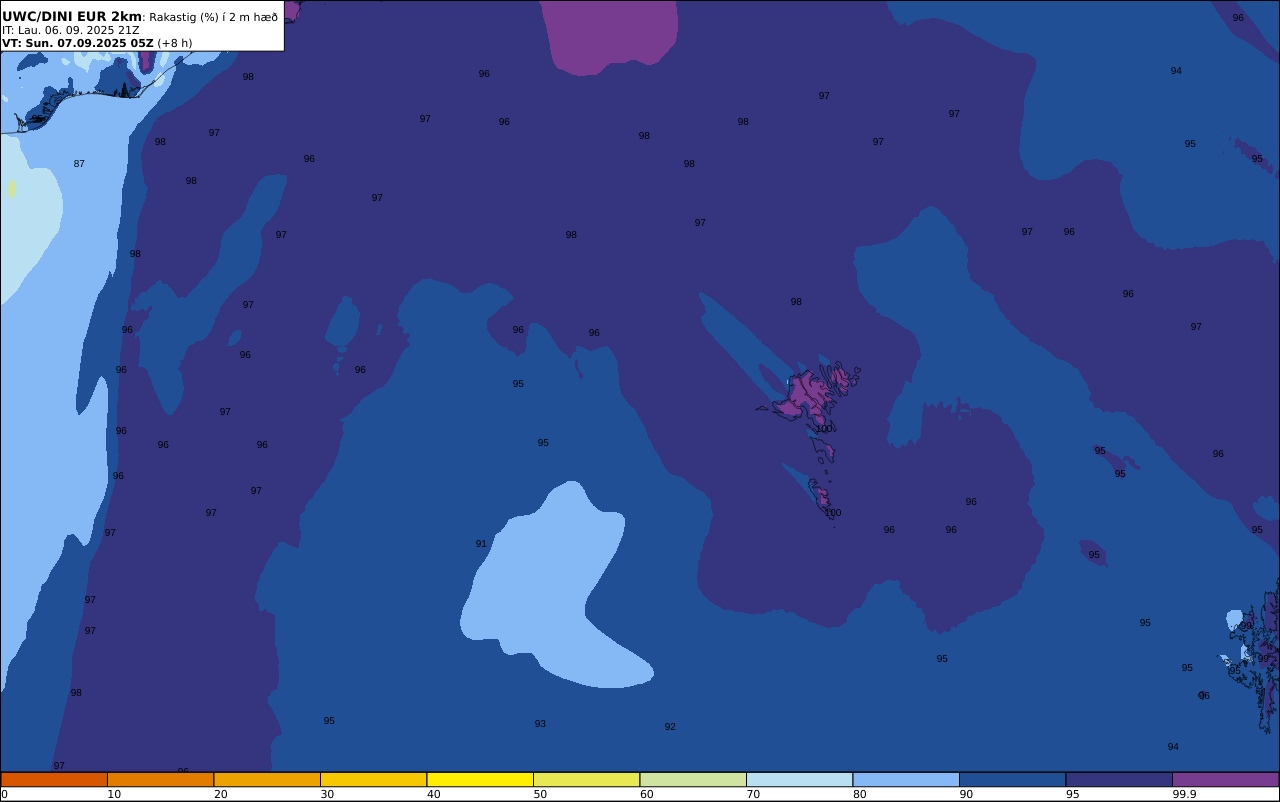1280x802 pixels.
Task: Click the 'UWC/DINI EUR 2km' title text
Action: pos(72,16)
